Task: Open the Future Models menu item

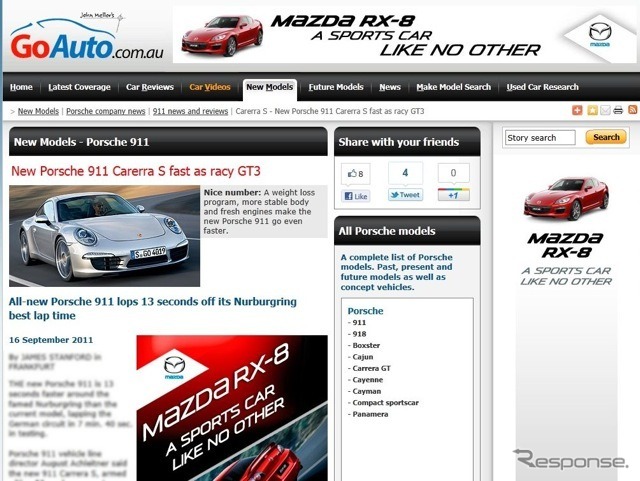Action: click(336, 87)
